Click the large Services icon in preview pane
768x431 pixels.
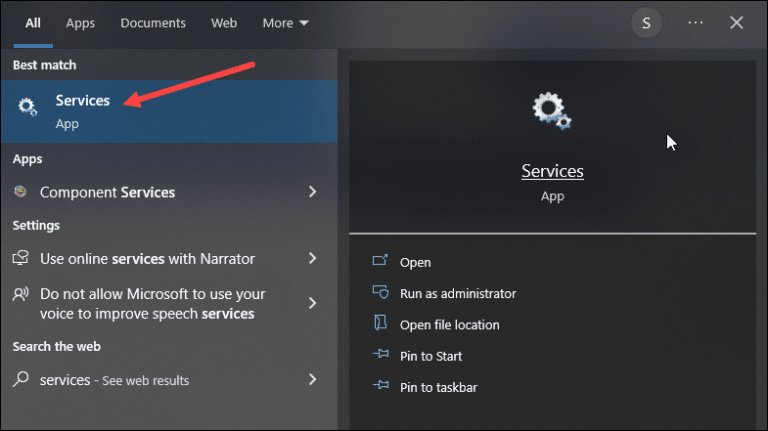[x=552, y=111]
